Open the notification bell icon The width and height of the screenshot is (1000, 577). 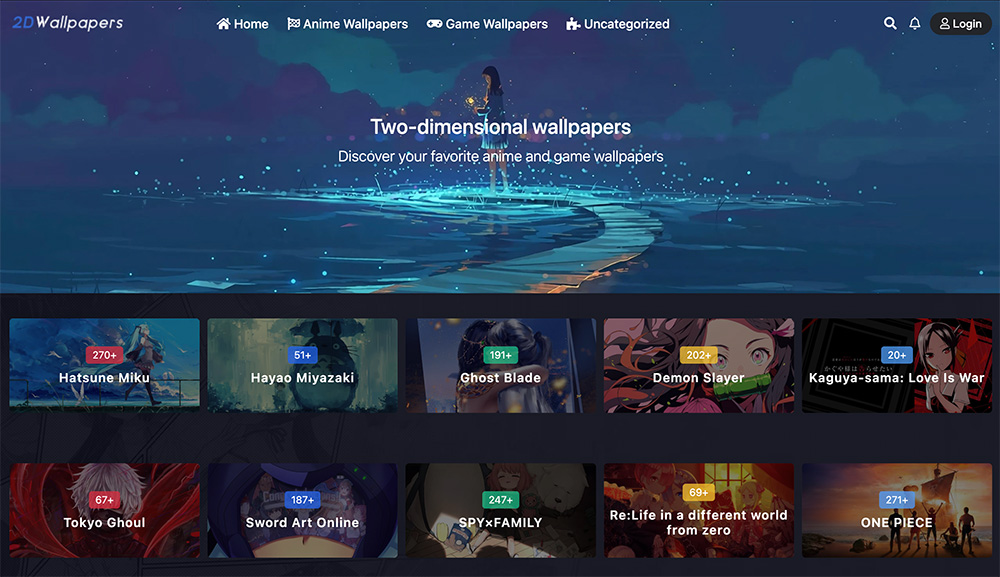click(x=915, y=24)
